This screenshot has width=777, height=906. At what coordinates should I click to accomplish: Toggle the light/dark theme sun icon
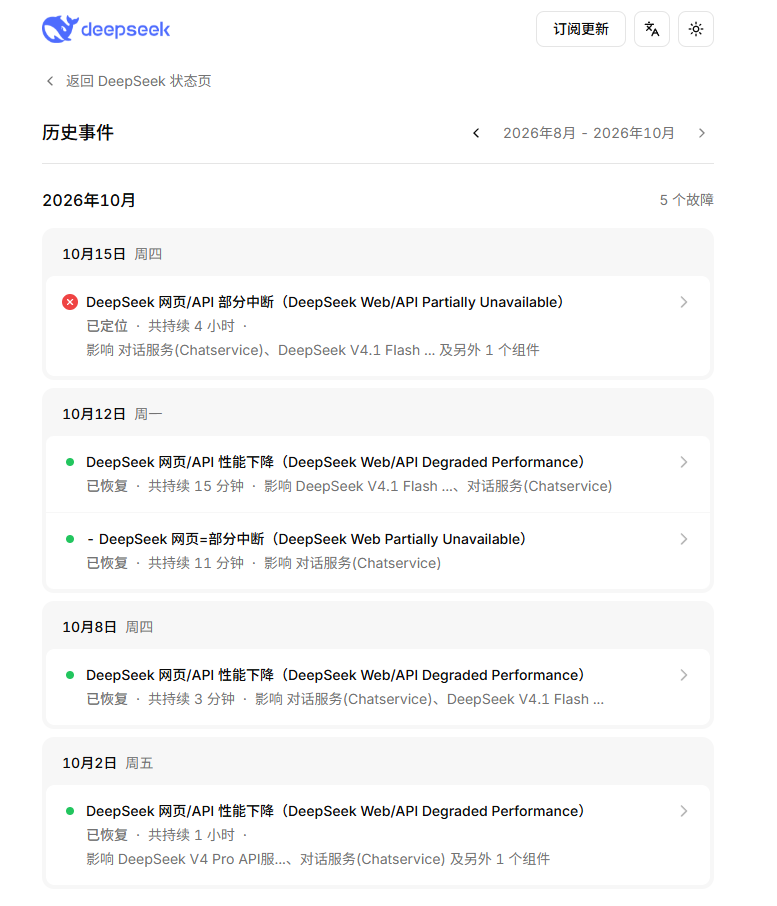pyautogui.click(x=696, y=29)
